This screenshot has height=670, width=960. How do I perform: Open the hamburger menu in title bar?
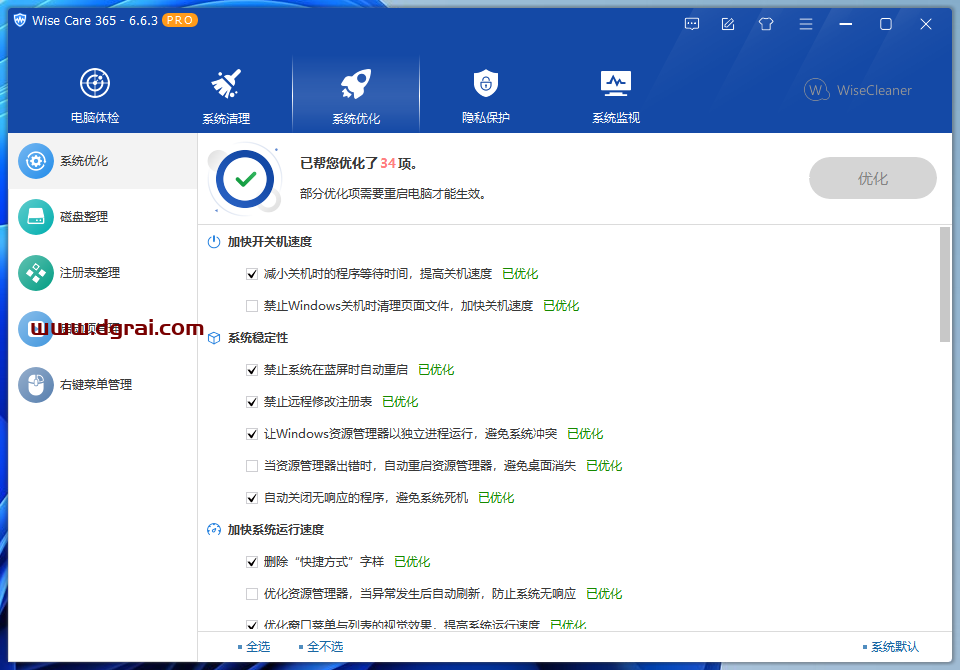pyautogui.click(x=806, y=24)
